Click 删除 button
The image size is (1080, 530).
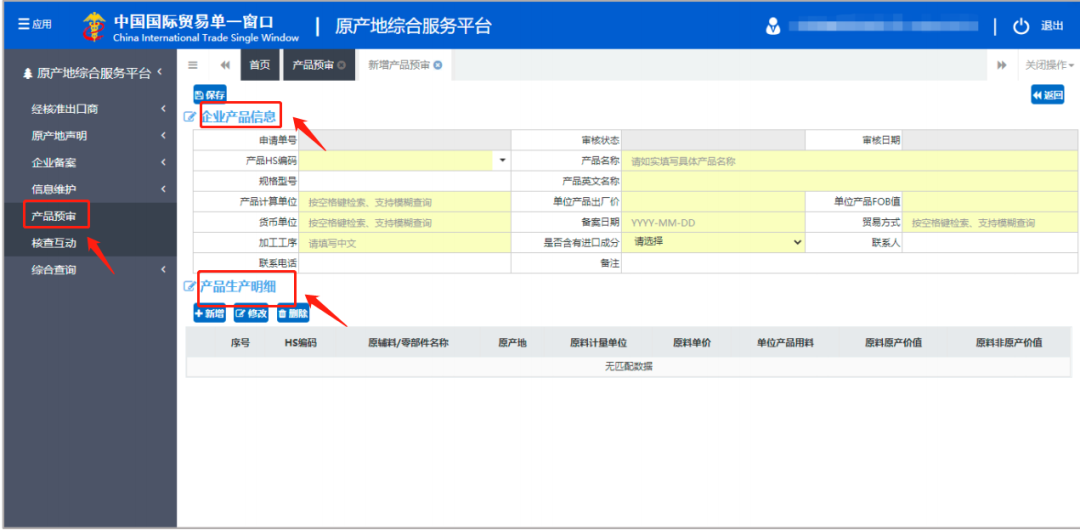[x=293, y=314]
